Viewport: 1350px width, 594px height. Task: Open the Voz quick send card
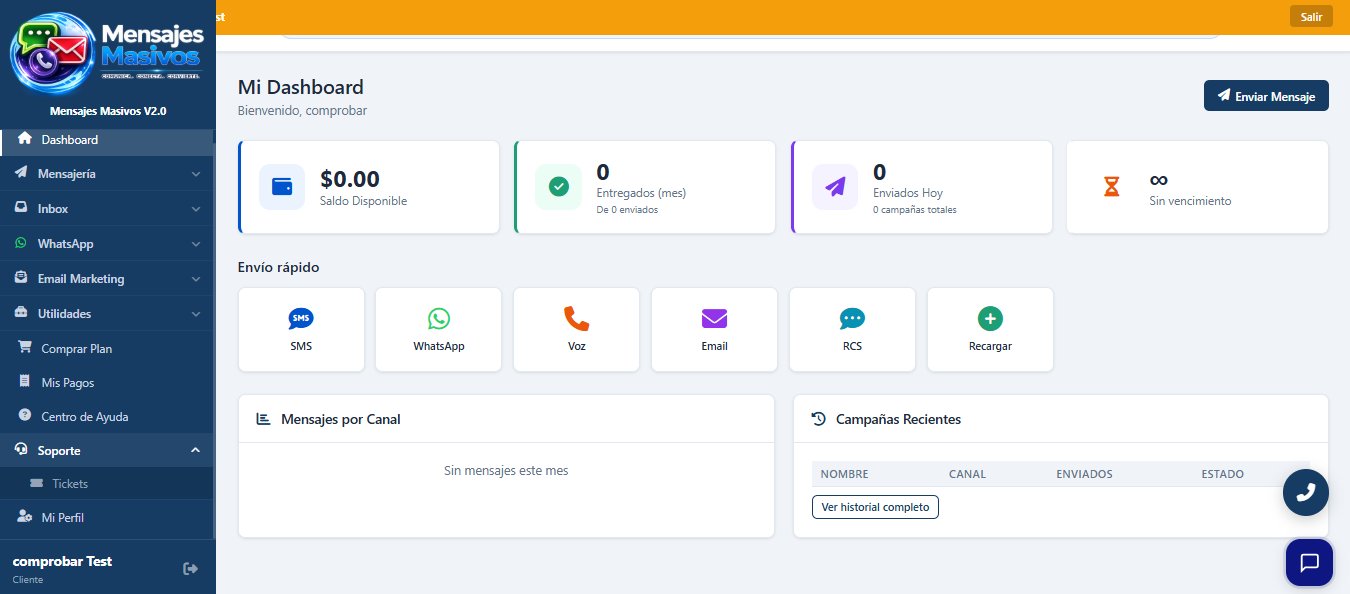coord(576,329)
